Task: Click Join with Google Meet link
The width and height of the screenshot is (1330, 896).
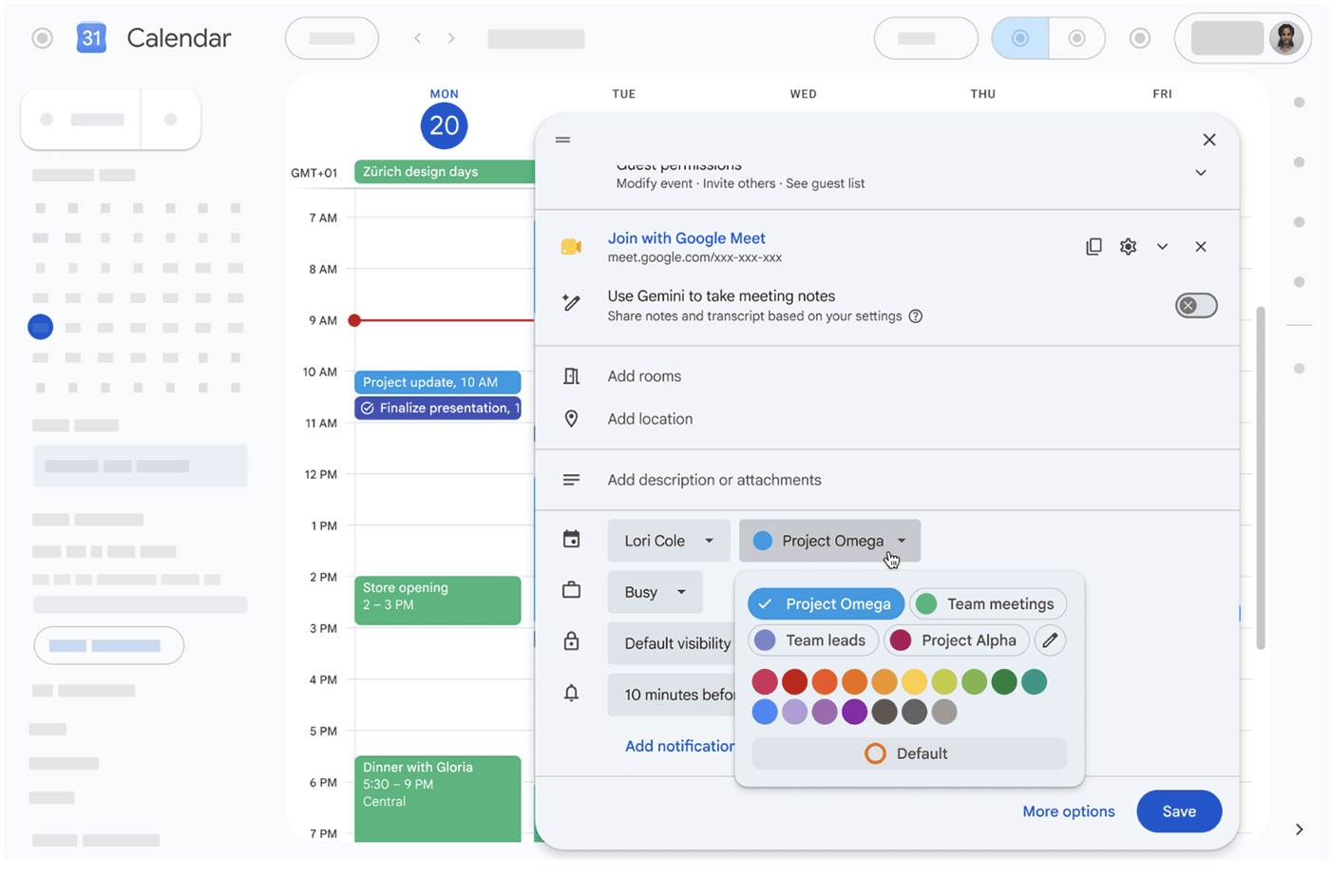Action: pos(686,238)
